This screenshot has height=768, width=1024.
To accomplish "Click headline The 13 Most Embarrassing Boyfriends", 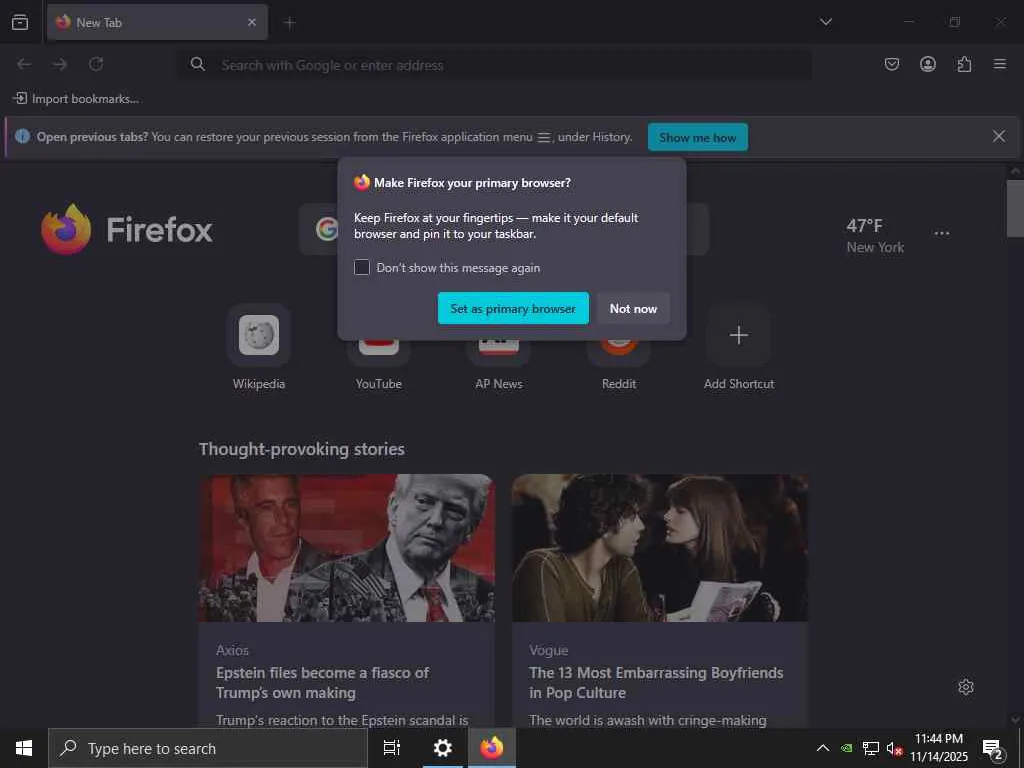I will (656, 682).
